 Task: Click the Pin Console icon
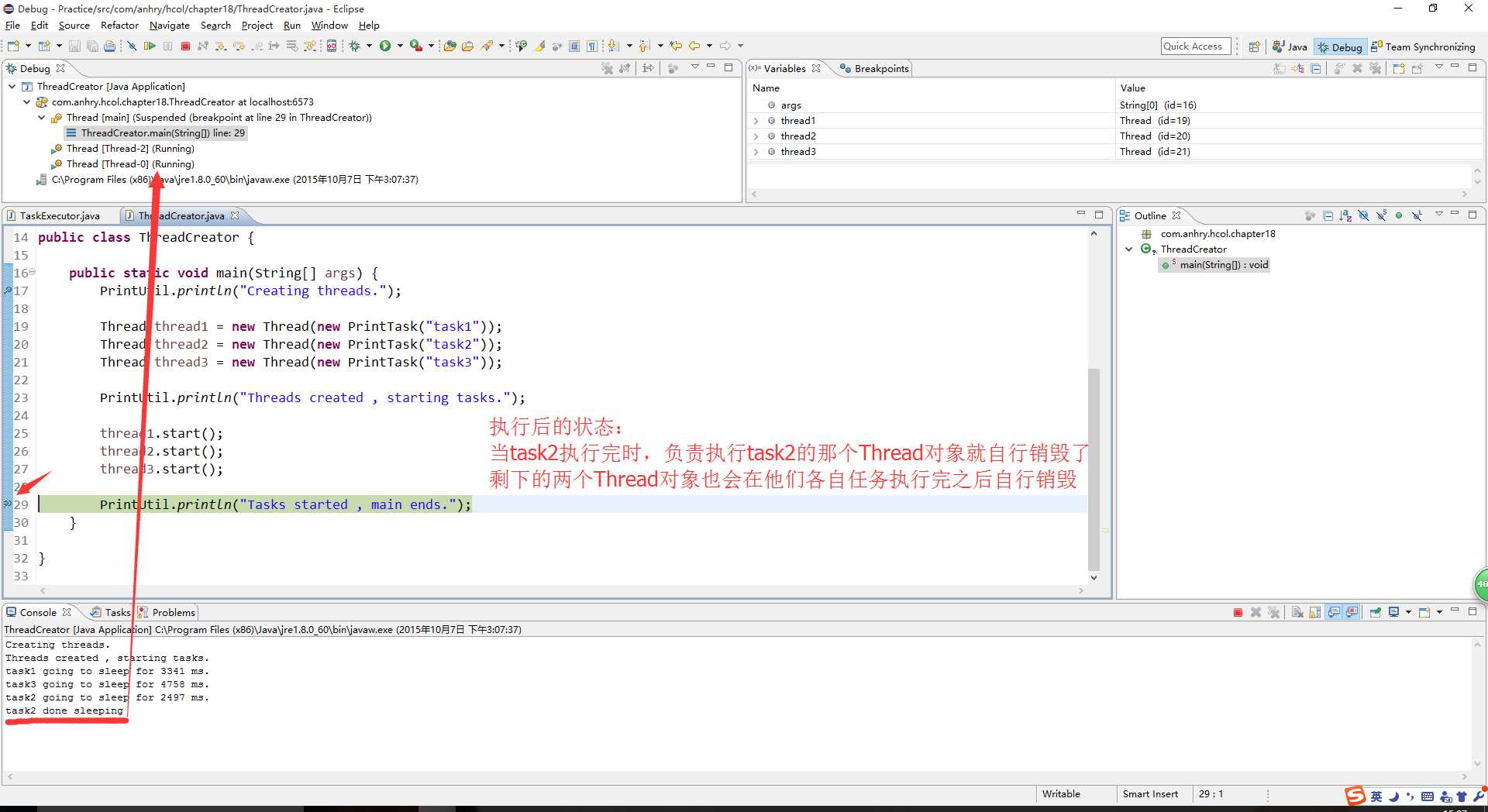point(1376,612)
